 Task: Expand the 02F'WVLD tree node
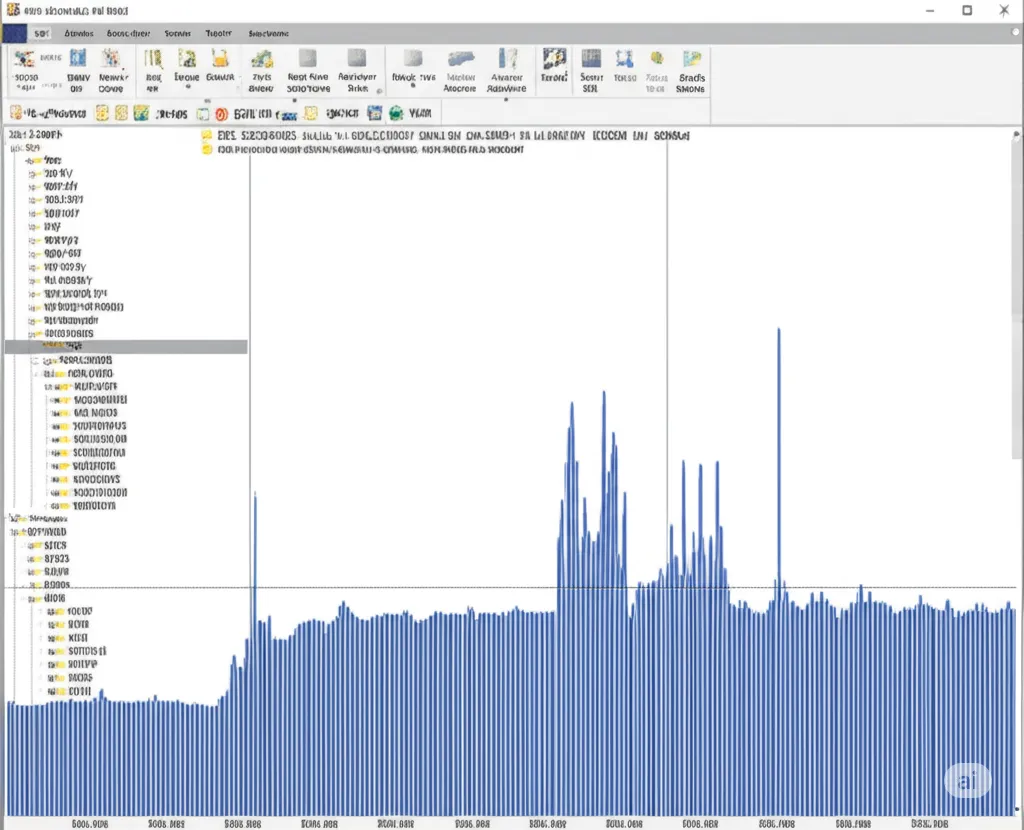click(13, 532)
